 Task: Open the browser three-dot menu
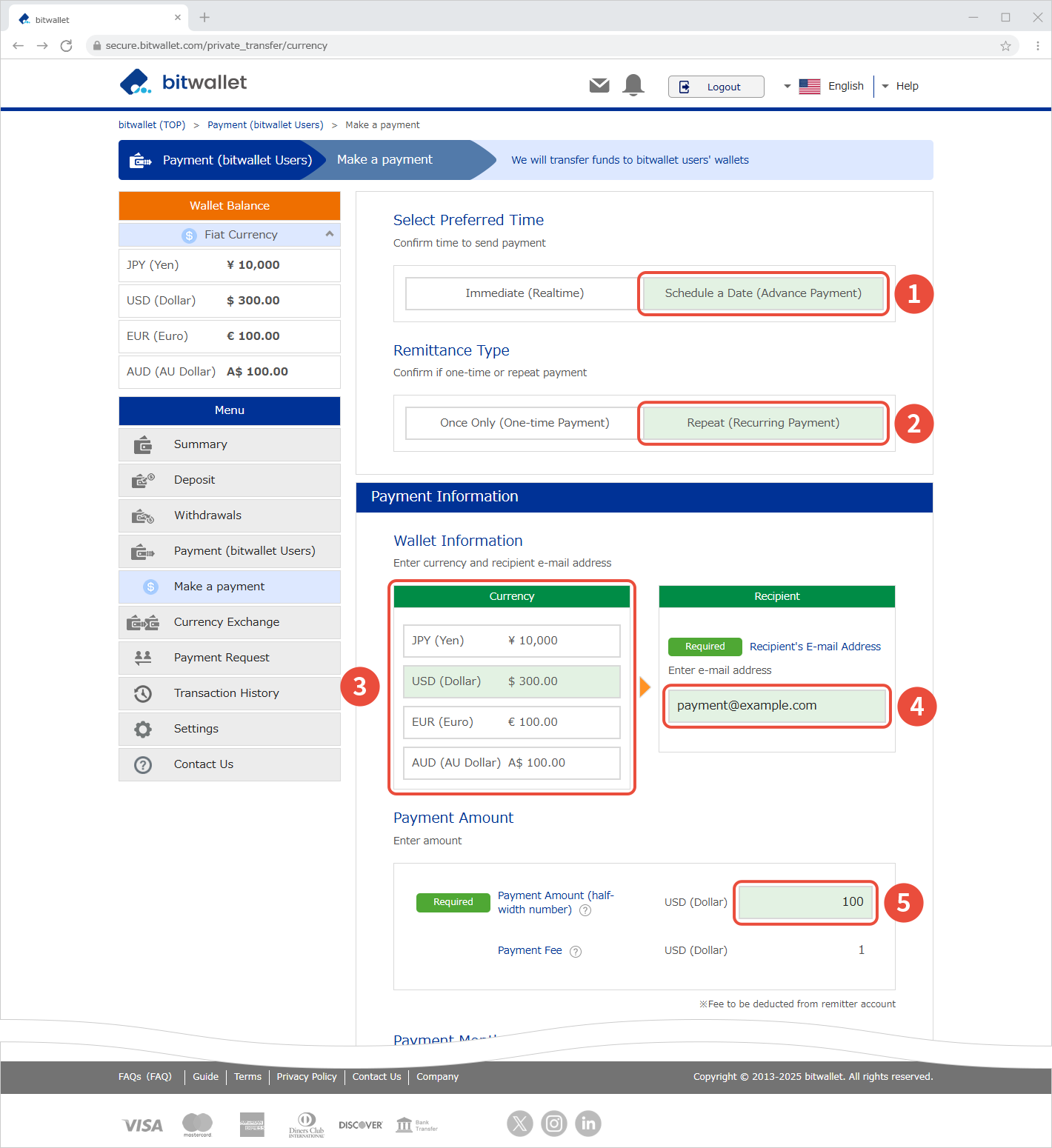[1037, 45]
